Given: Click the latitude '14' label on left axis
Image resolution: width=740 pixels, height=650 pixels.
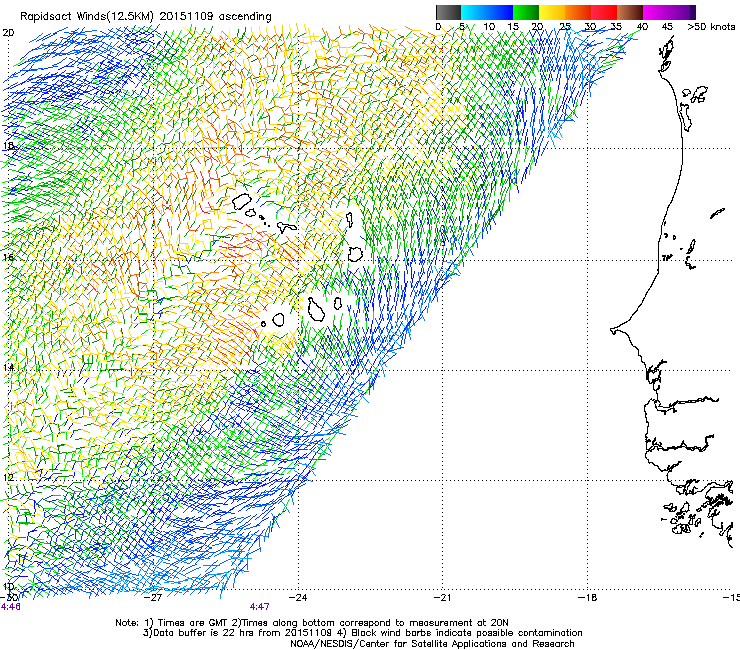Looking at the screenshot, I should 8,367.
